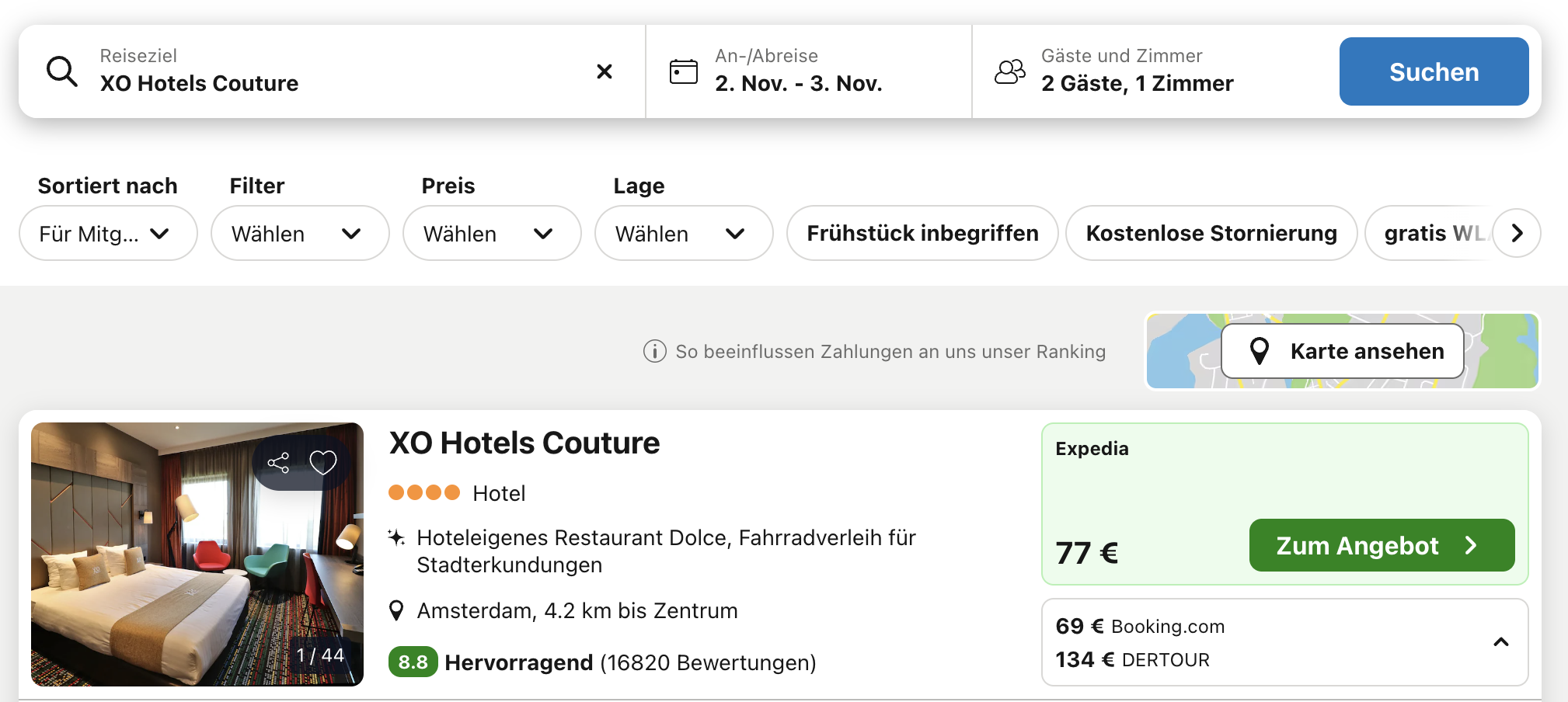This screenshot has height=702, width=1568.
Task: Change An-/Abreise dates 2. Nov. - 3. Nov.
Action: tap(809, 71)
